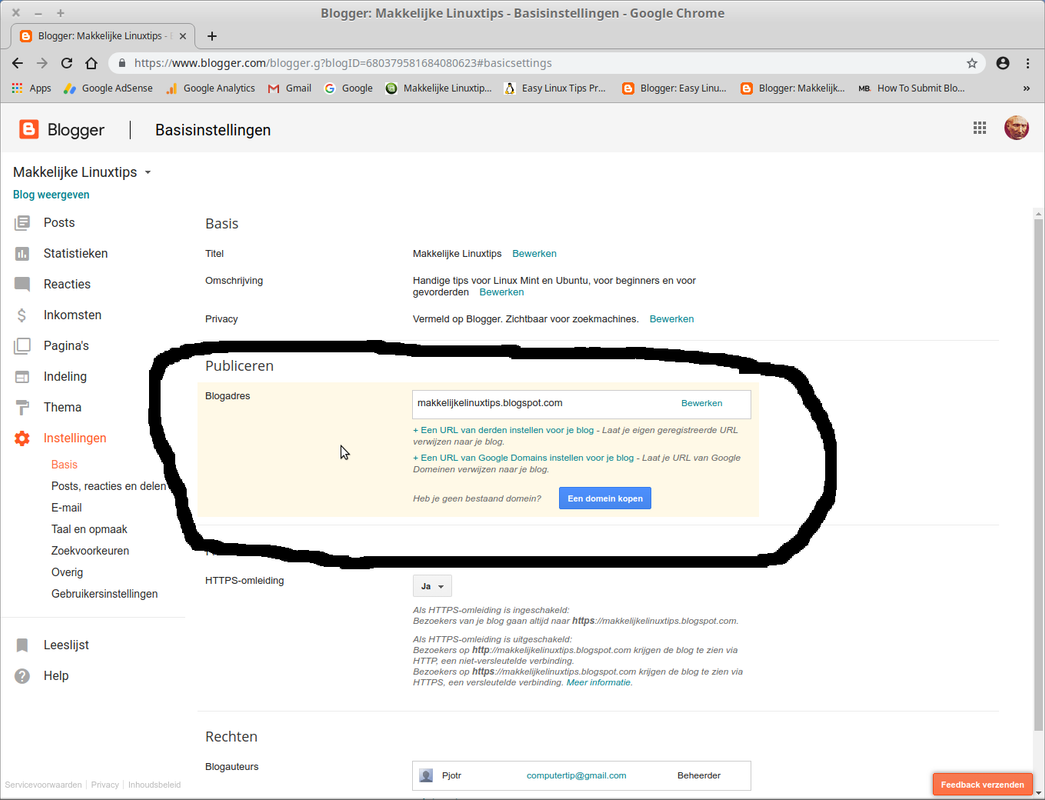This screenshot has width=1045, height=800.
Task: Open the Privacy footer link
Action: coord(105,785)
